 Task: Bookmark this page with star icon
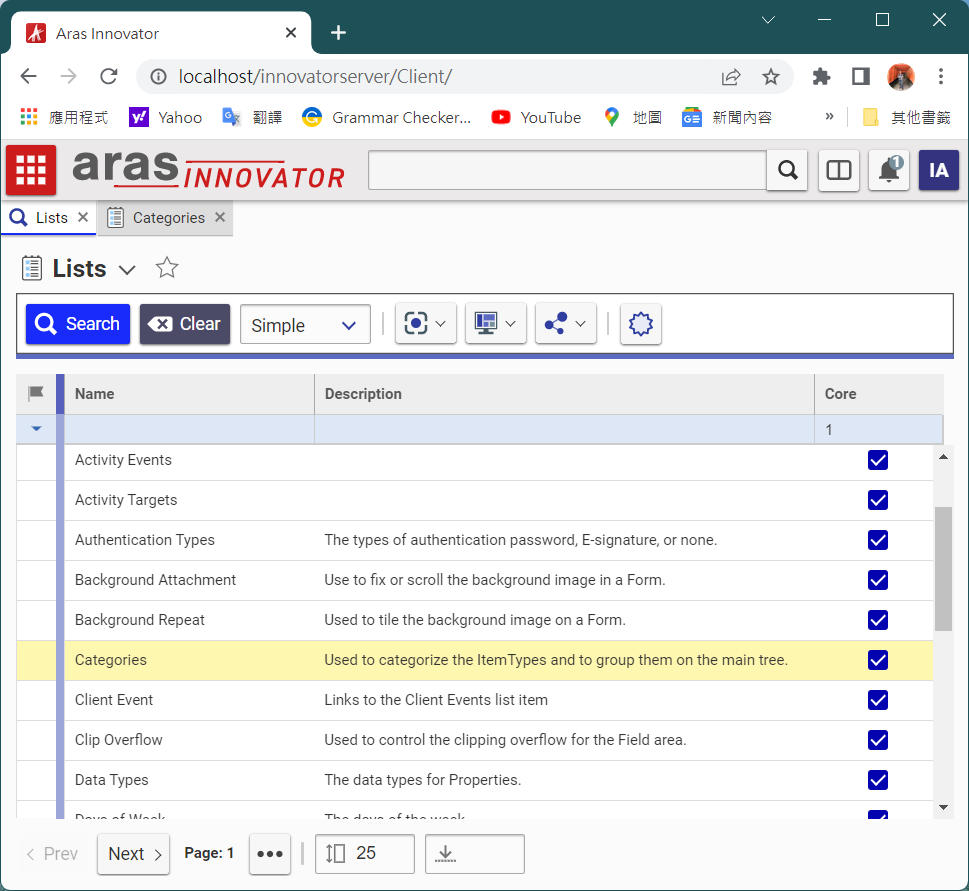click(771, 77)
